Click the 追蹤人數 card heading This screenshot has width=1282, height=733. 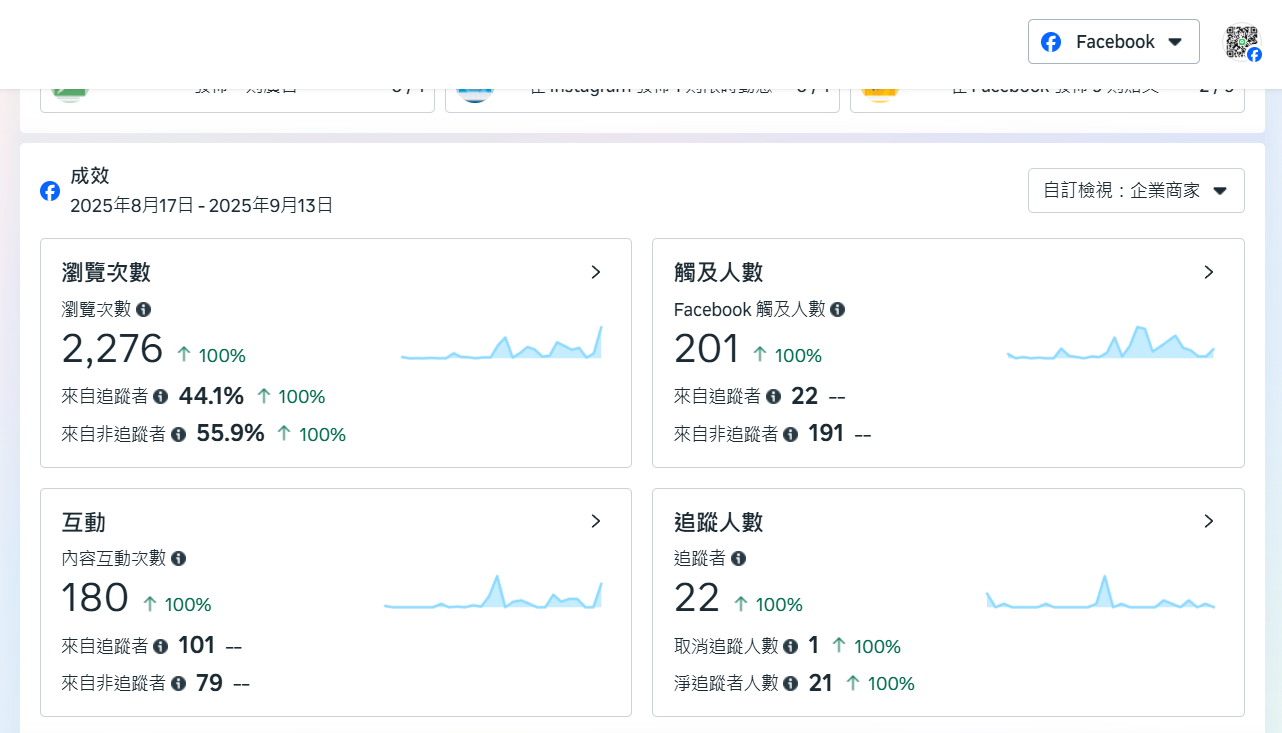[718, 522]
